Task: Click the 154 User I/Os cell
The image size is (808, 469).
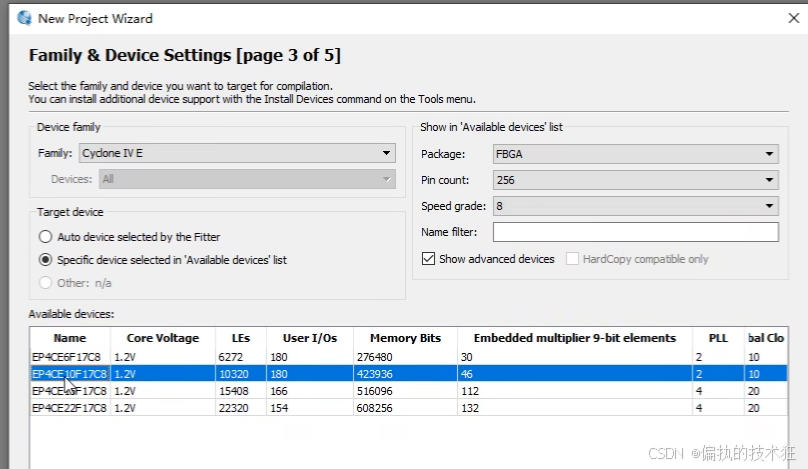Action: click(x=310, y=408)
